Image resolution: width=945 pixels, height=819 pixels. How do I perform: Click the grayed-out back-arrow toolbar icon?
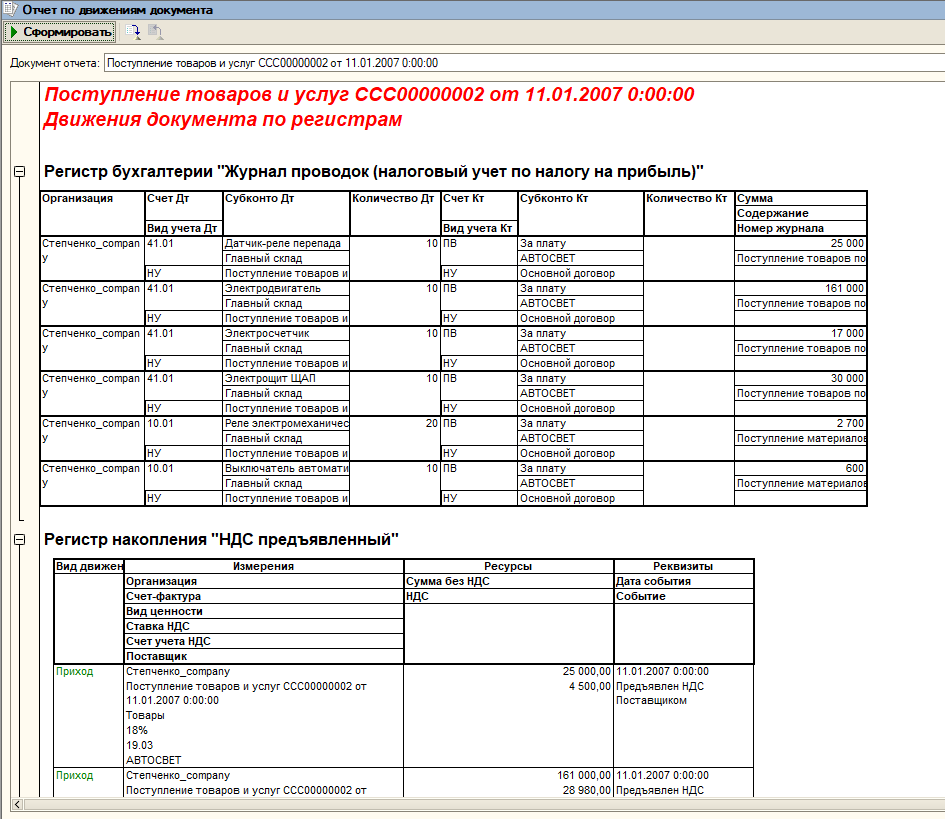[155, 32]
